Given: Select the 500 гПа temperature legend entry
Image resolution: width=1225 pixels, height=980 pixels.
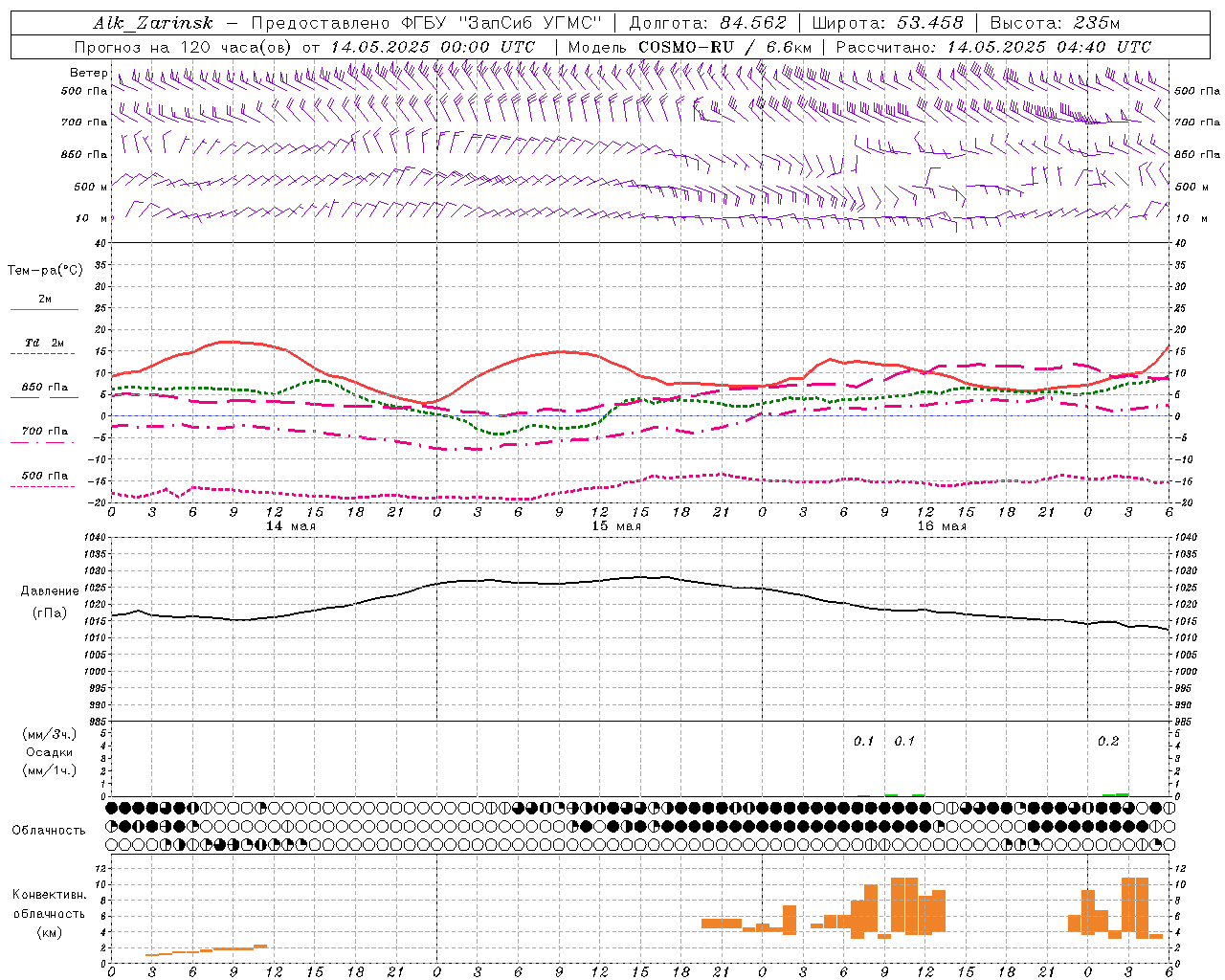Looking at the screenshot, I should pyautogui.click(x=45, y=476).
